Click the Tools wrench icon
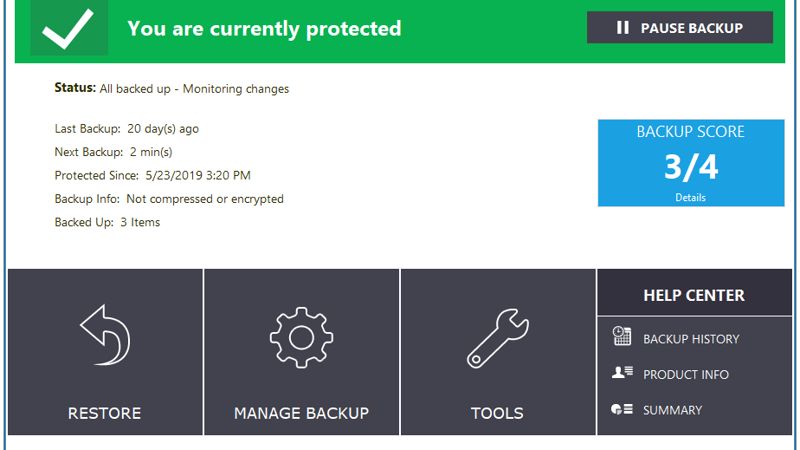 pos(497,338)
